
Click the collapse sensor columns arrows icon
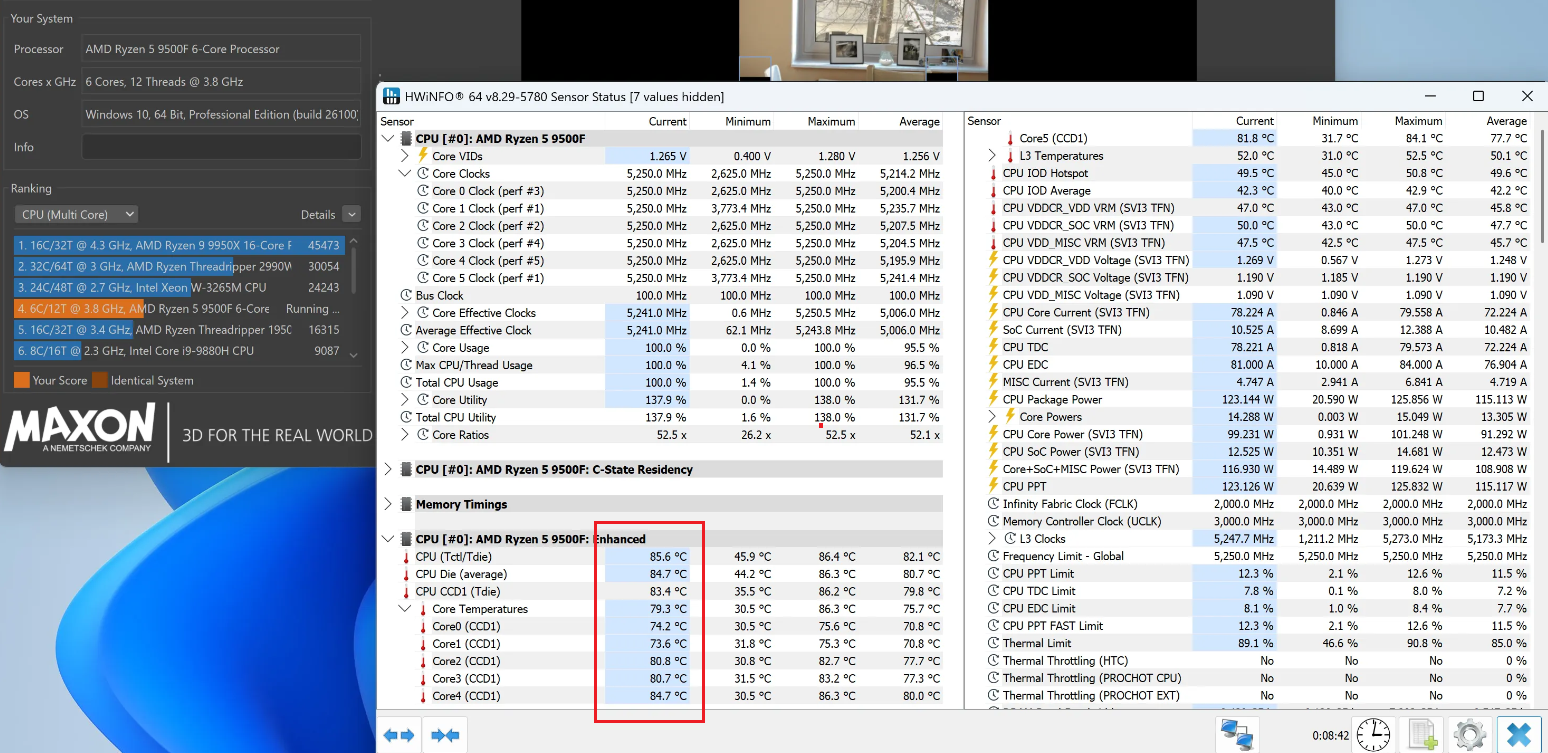click(x=445, y=735)
